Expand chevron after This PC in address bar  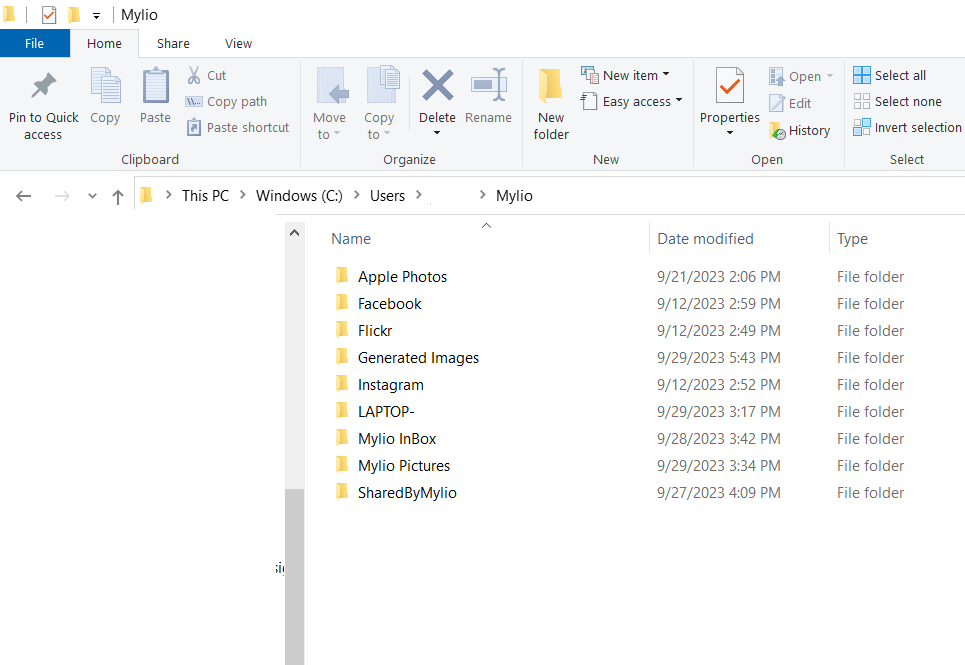click(242, 195)
